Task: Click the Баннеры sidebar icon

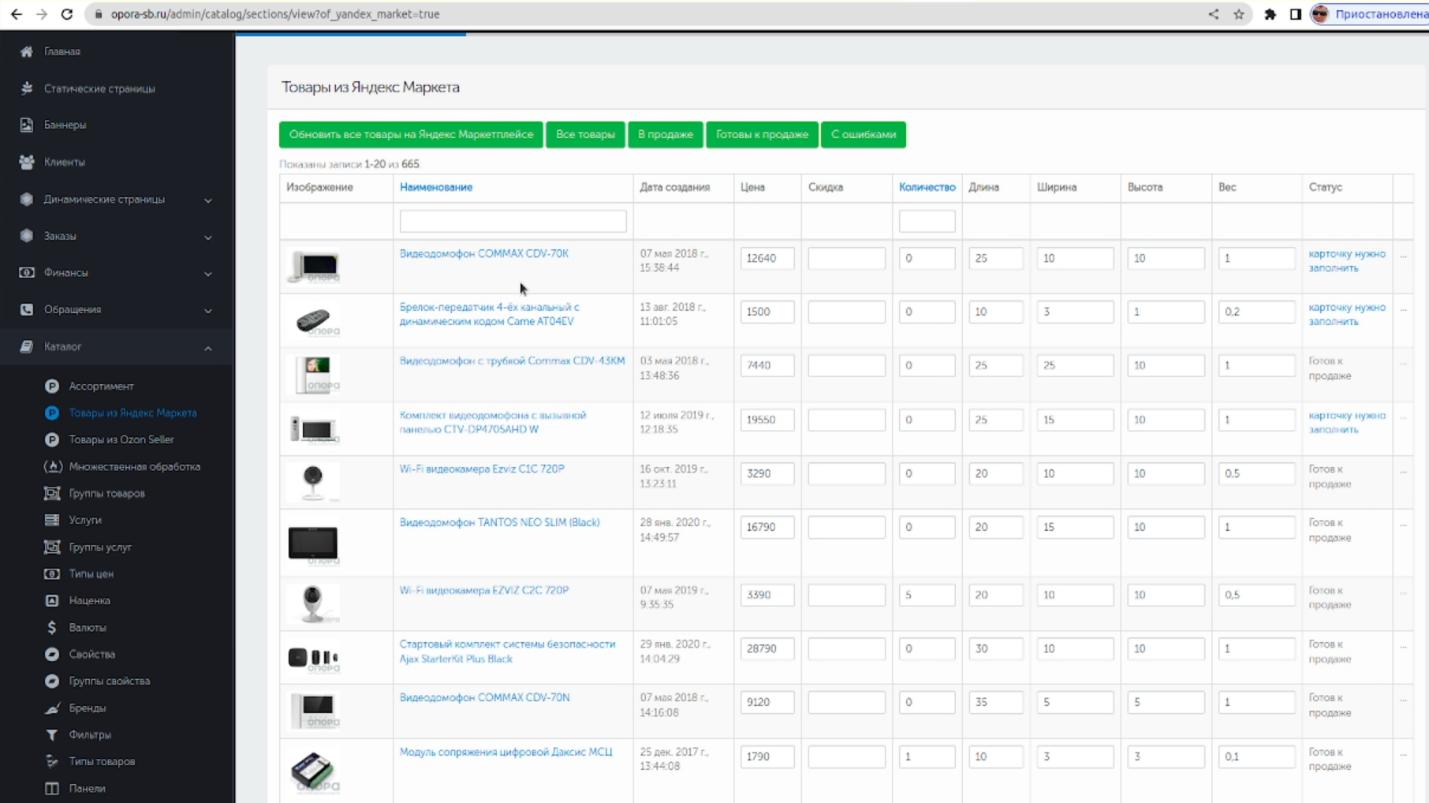Action: coord(27,125)
